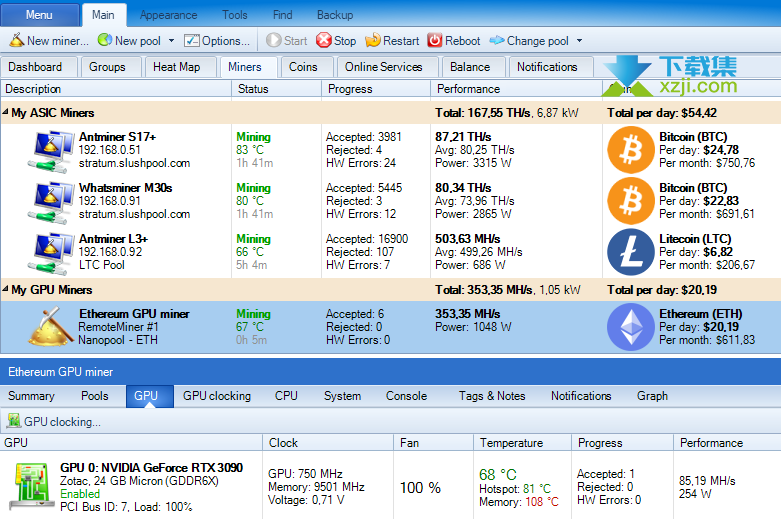Sort by the top Performance column header
The height and width of the screenshot is (519, 781).
(x=517, y=89)
